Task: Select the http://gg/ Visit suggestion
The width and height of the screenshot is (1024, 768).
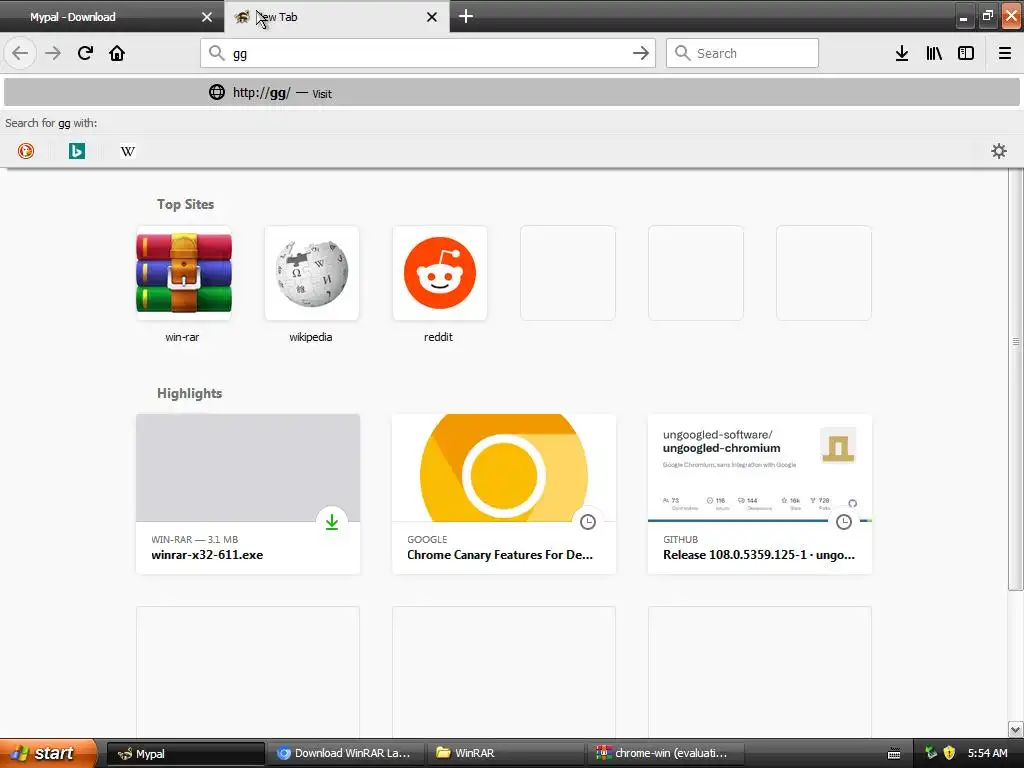Action: coord(511,92)
